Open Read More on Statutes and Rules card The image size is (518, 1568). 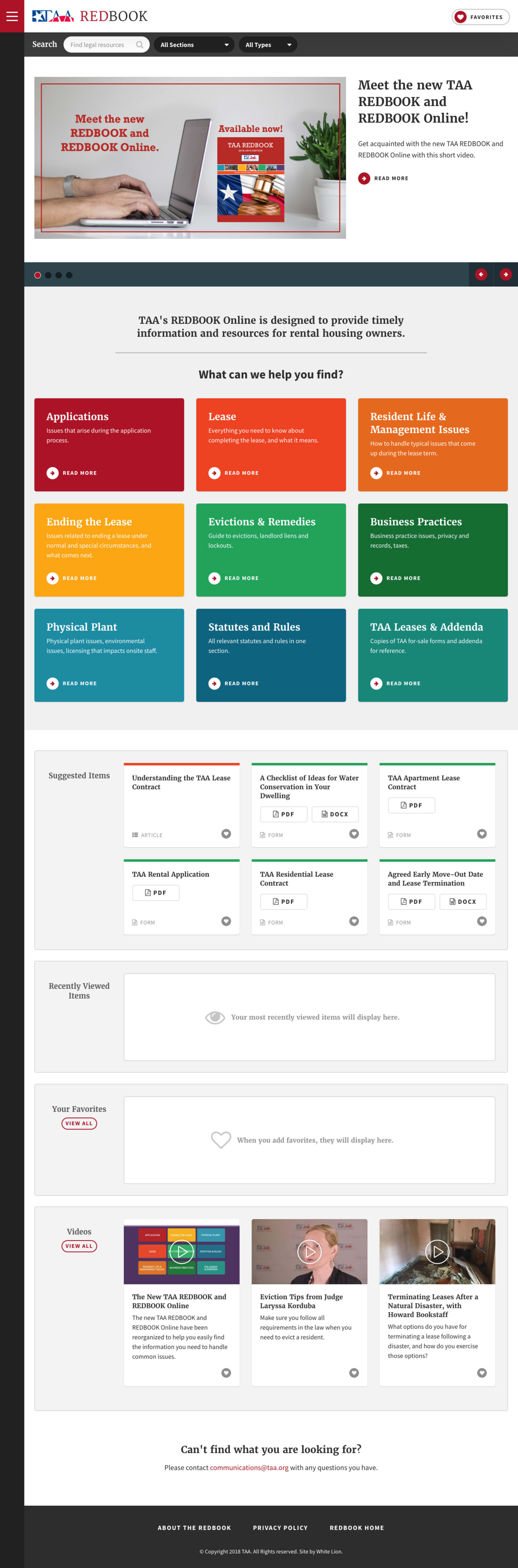[234, 683]
